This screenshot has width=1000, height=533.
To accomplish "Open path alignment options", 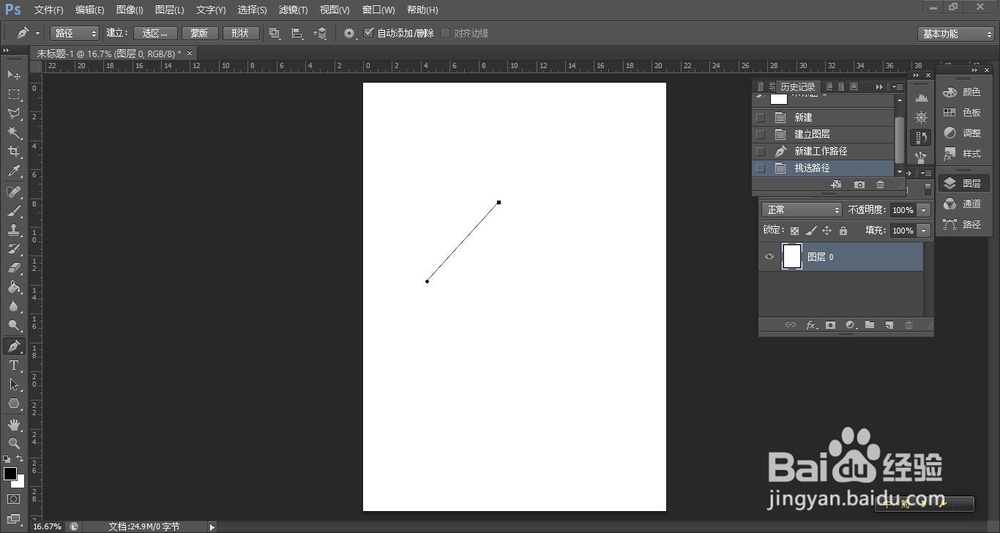I will click(297, 33).
